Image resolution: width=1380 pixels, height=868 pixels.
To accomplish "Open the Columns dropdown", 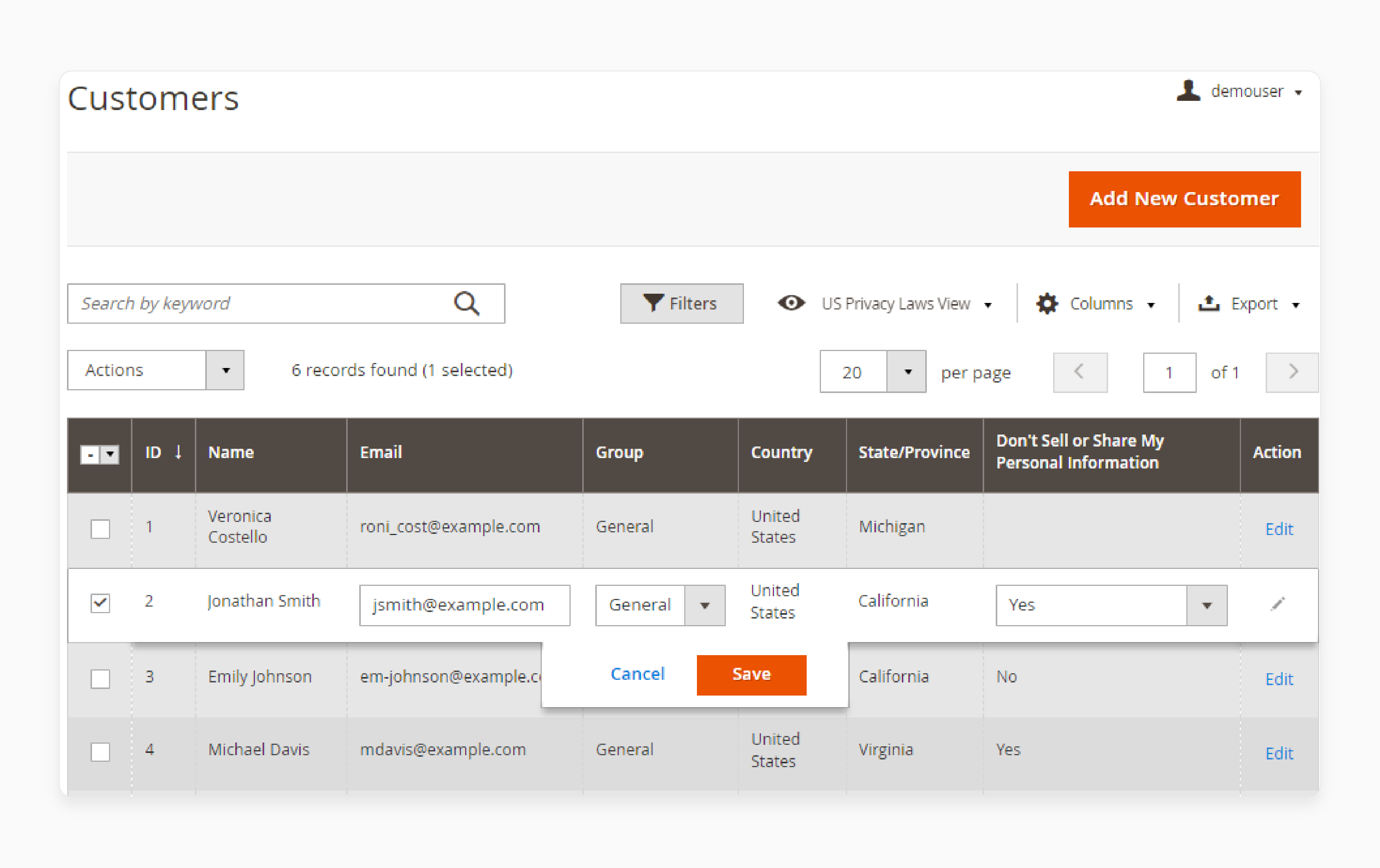I will click(1112, 304).
